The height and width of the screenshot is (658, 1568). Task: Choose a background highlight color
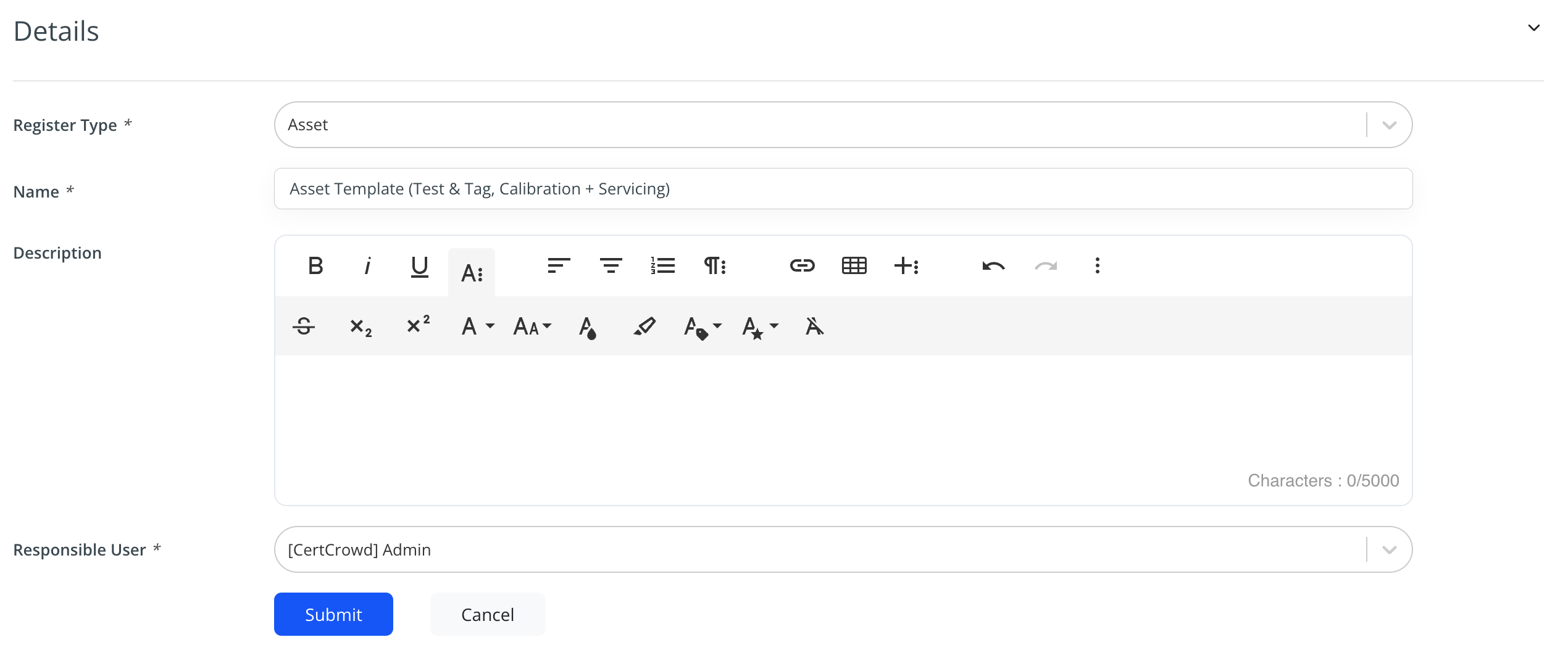[644, 326]
